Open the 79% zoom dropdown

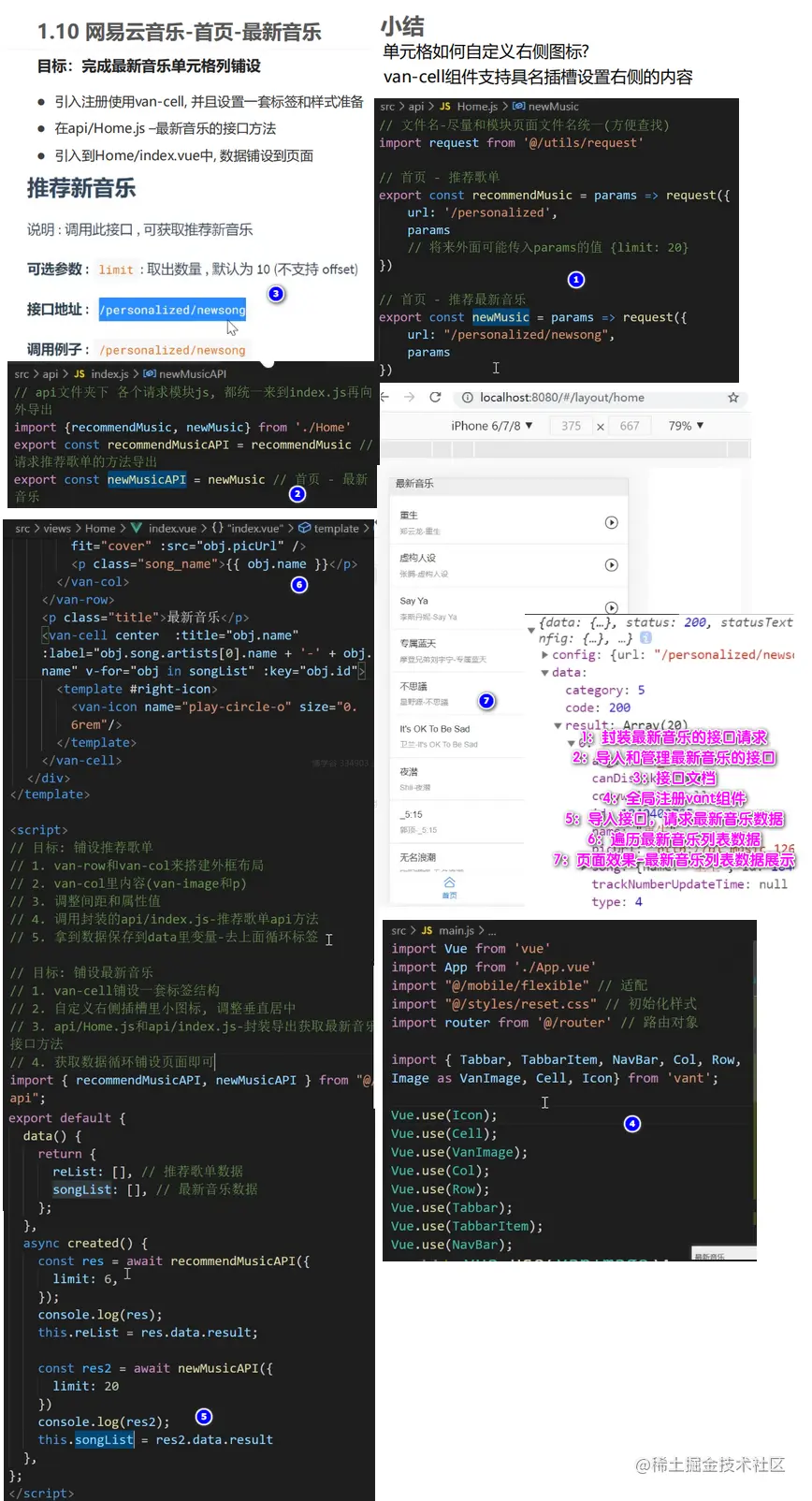point(686,426)
